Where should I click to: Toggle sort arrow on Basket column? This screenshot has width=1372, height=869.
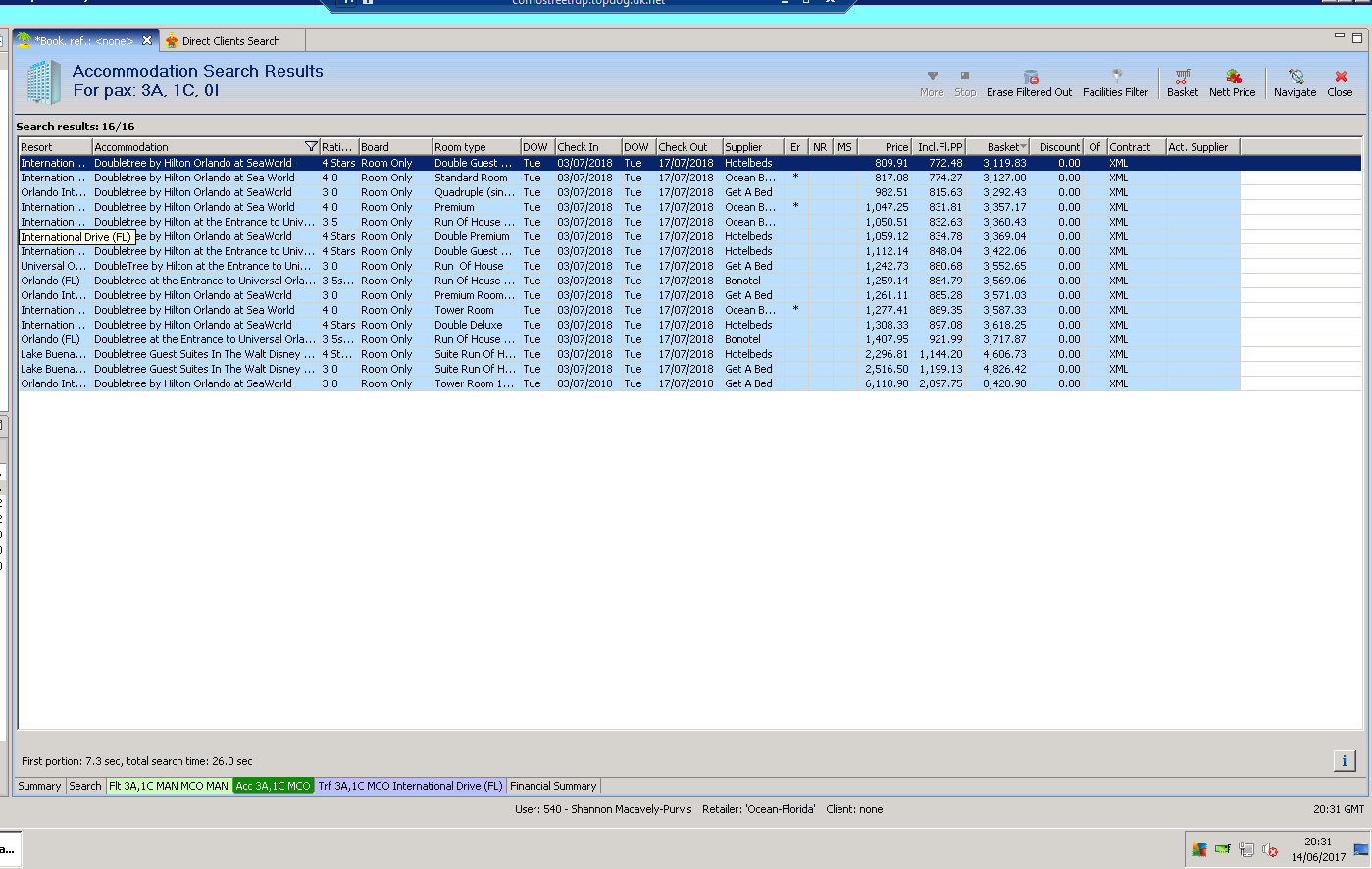coord(1023,147)
